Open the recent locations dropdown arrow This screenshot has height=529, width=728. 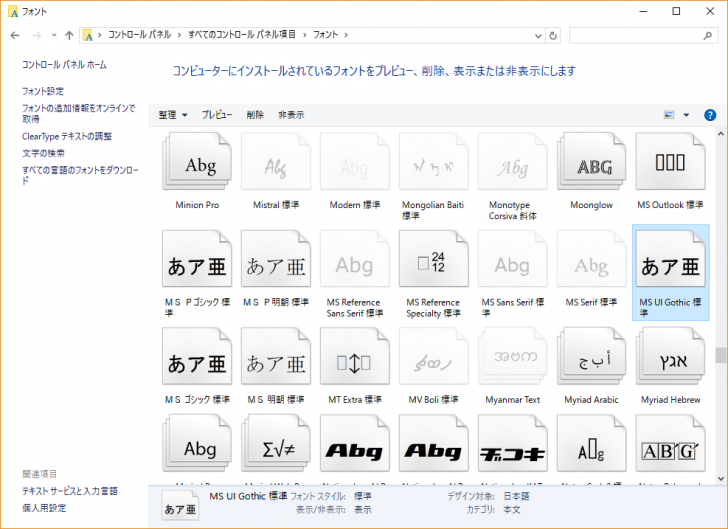pyautogui.click(x=54, y=35)
